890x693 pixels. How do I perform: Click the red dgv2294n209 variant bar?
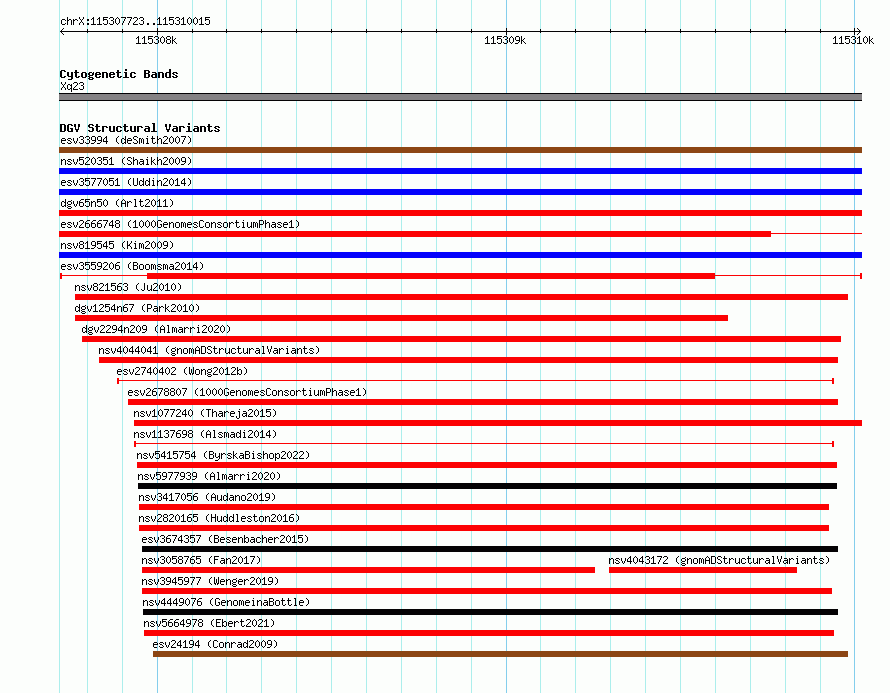pos(461,339)
